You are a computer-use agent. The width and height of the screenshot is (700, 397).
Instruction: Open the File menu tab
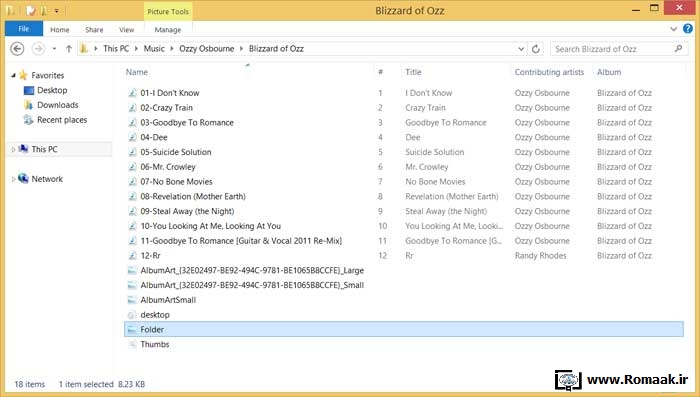coord(24,29)
